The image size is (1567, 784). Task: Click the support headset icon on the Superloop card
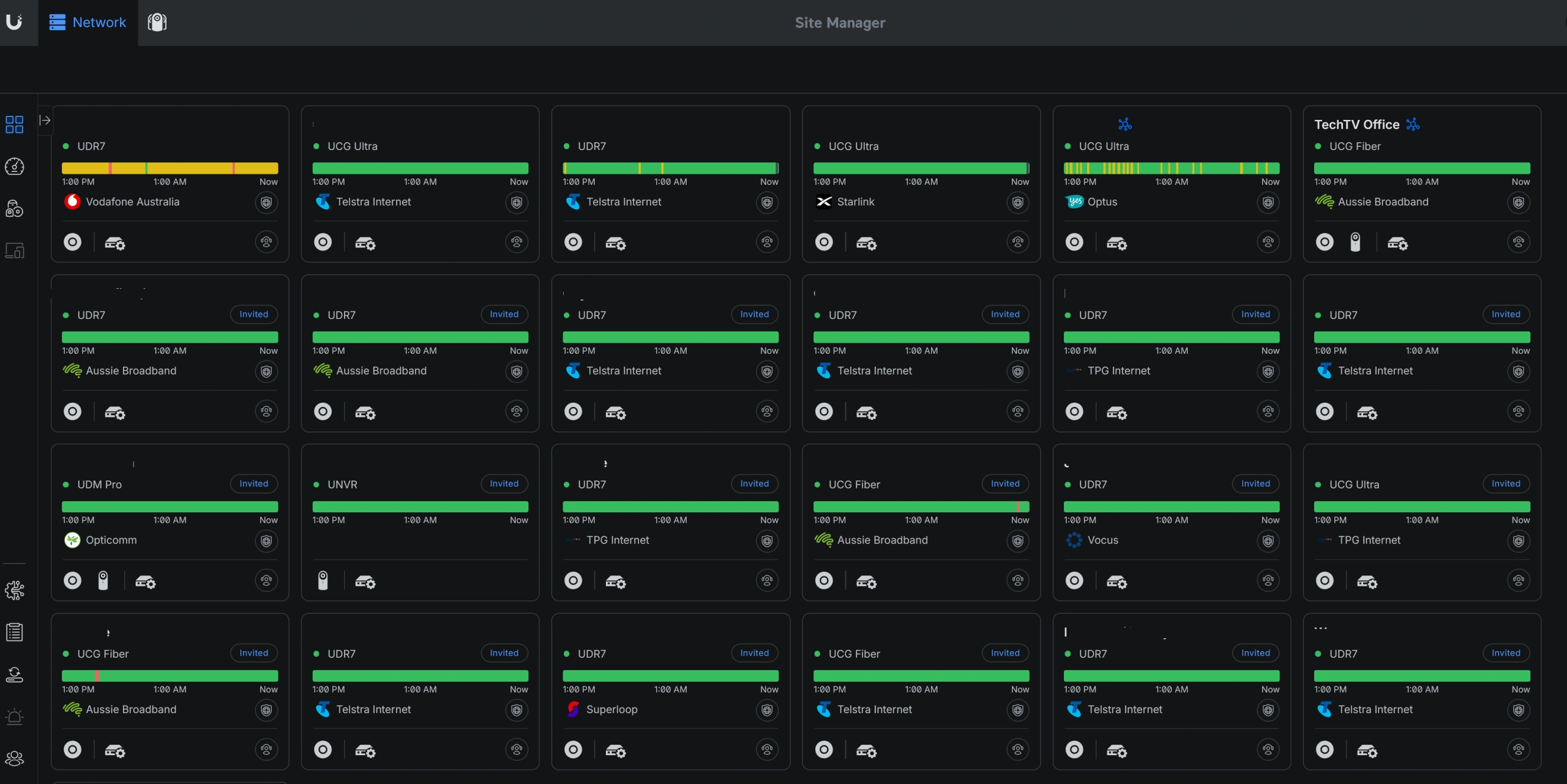(x=767, y=749)
